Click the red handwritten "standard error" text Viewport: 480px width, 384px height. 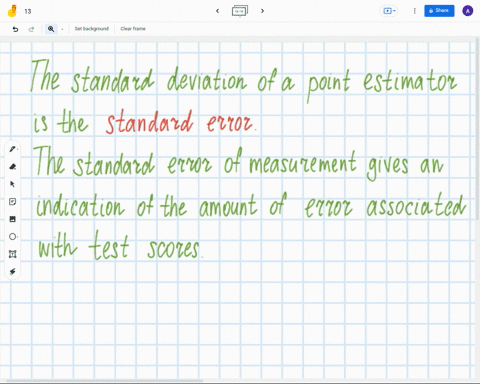pos(181,123)
